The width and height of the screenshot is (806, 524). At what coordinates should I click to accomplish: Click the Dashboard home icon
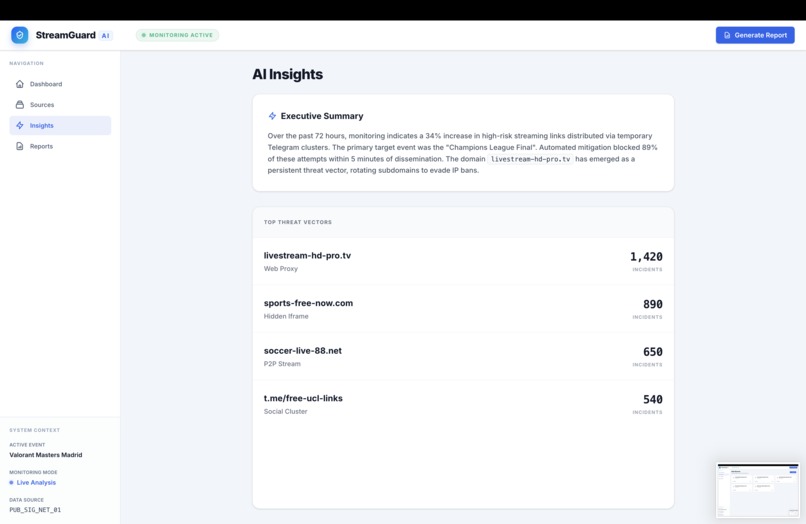[20, 84]
